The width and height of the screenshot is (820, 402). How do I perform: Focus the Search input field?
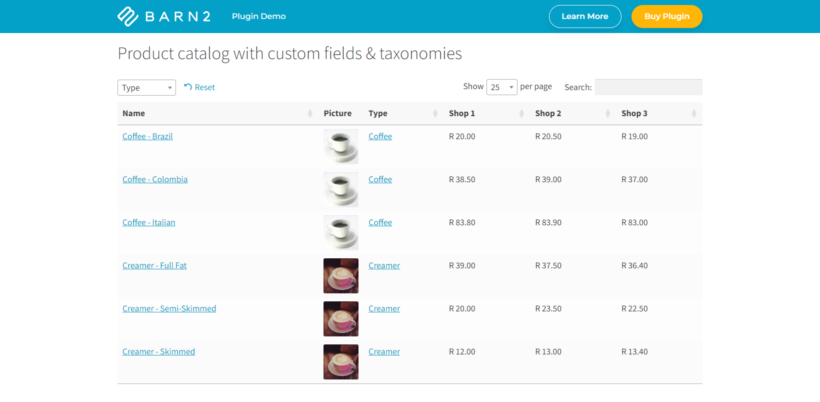point(648,87)
